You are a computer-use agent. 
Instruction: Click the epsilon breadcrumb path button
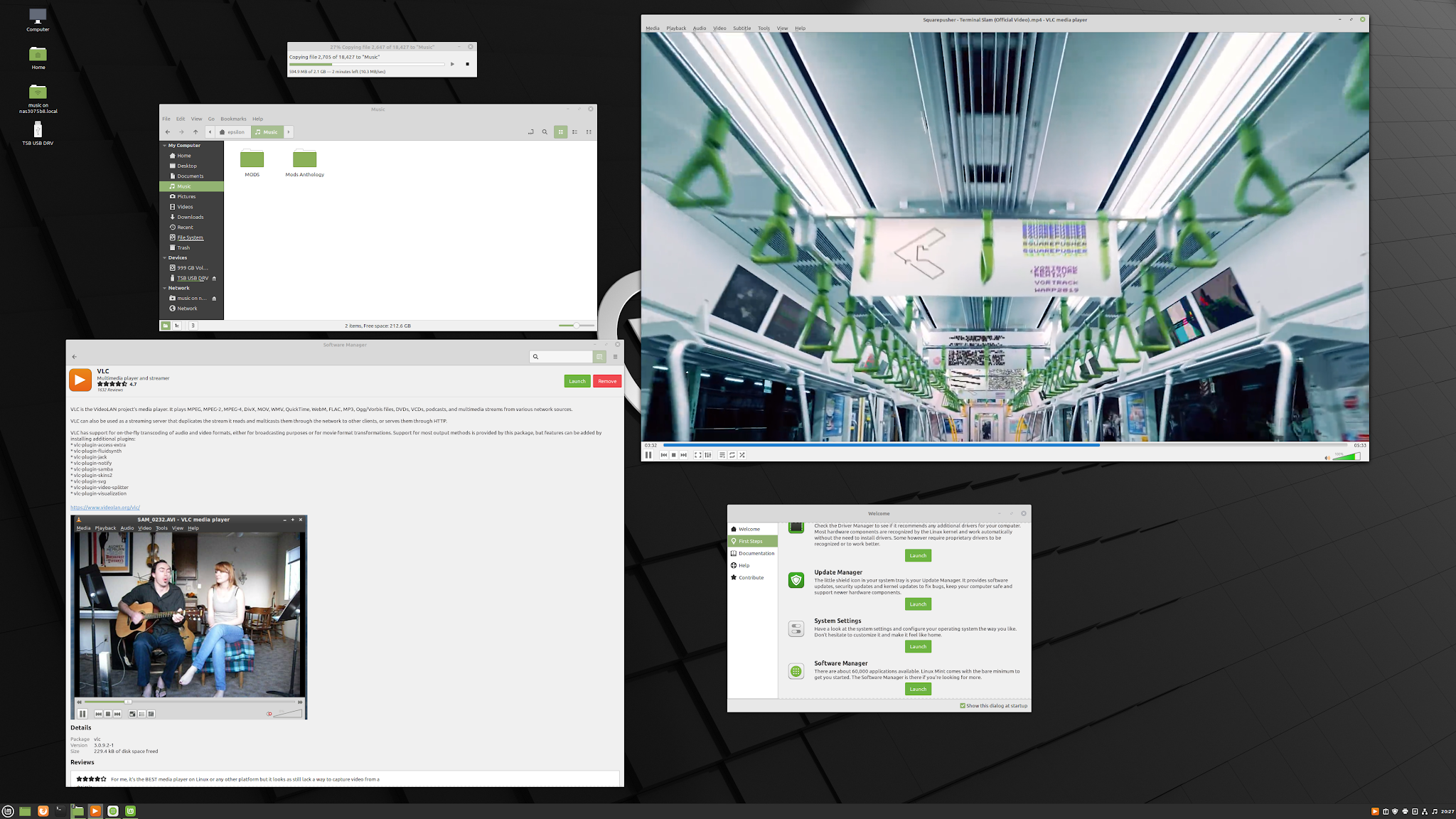pyautogui.click(x=232, y=132)
